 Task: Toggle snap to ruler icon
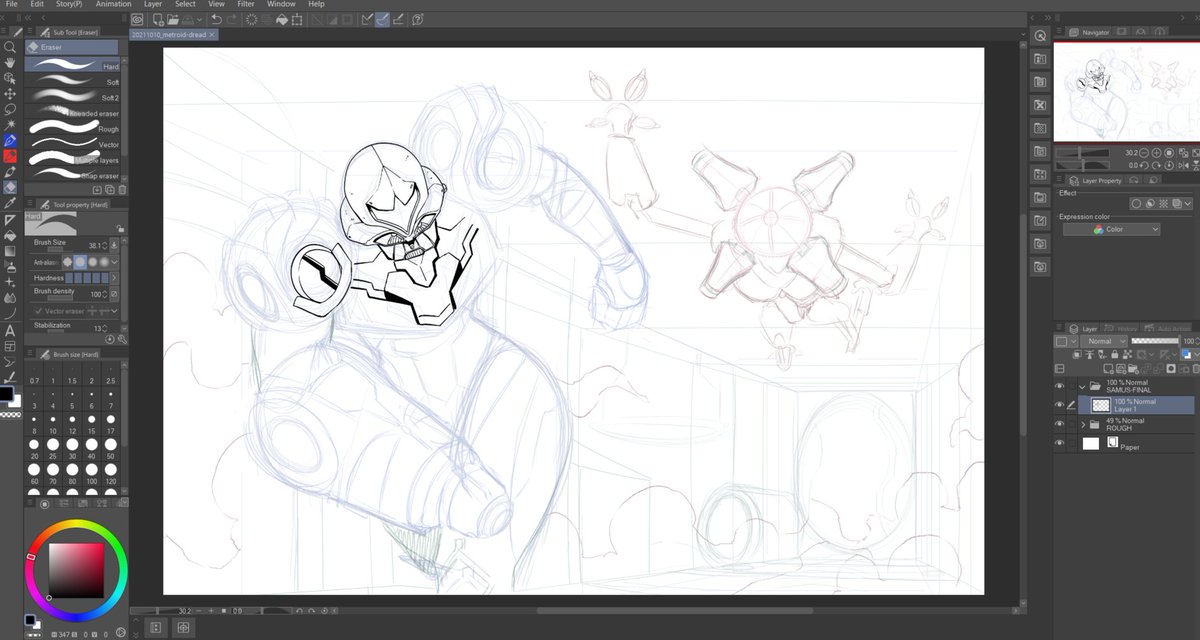(x=368, y=19)
